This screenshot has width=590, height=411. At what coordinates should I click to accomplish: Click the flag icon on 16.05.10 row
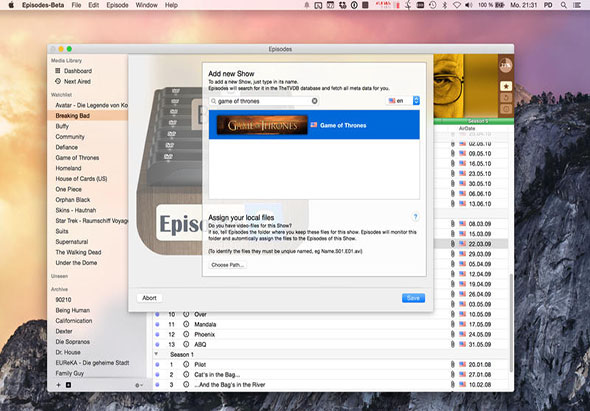click(x=462, y=164)
